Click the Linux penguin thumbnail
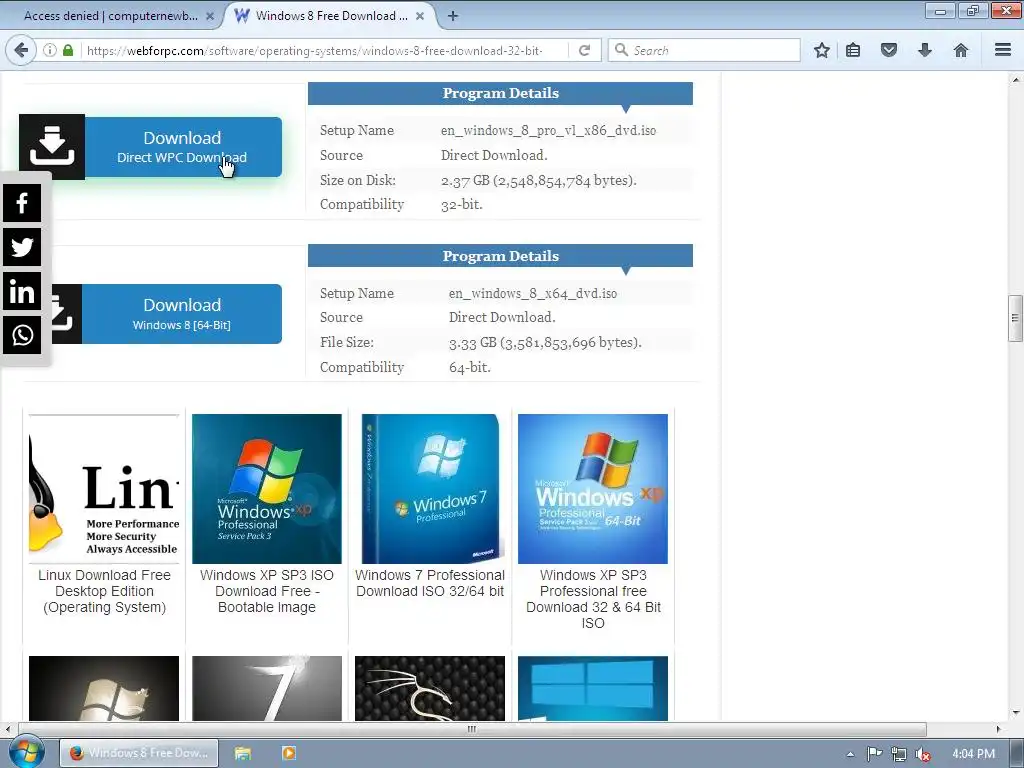Image resolution: width=1024 pixels, height=768 pixels. (x=104, y=488)
